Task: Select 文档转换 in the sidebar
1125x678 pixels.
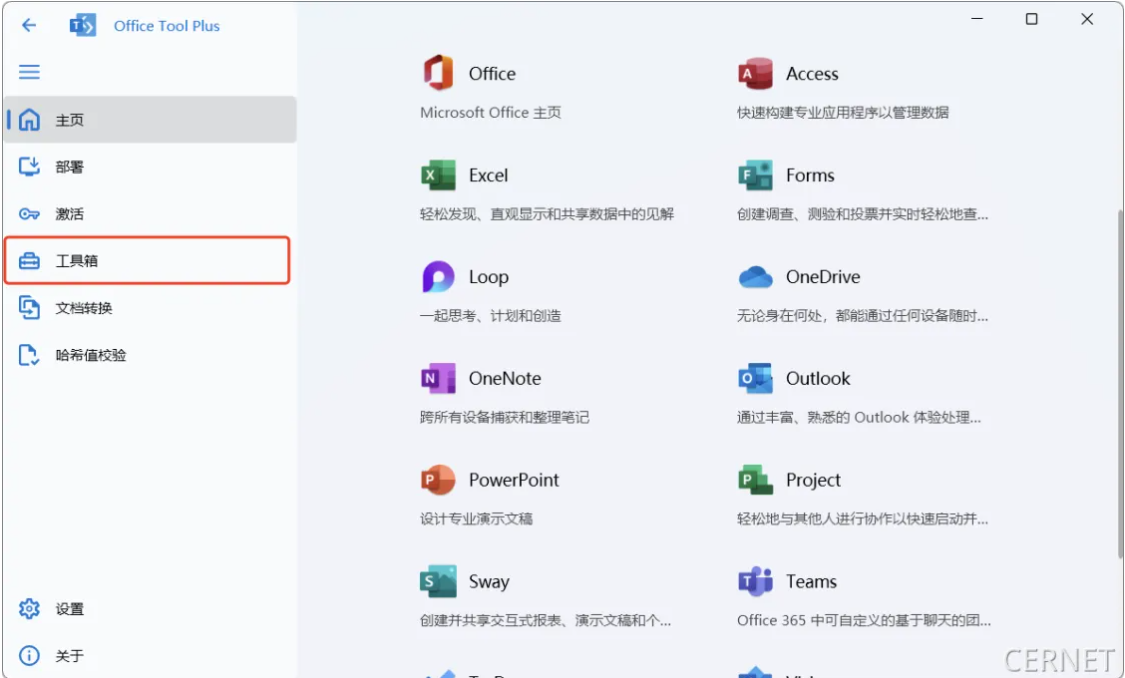Action: (x=83, y=308)
